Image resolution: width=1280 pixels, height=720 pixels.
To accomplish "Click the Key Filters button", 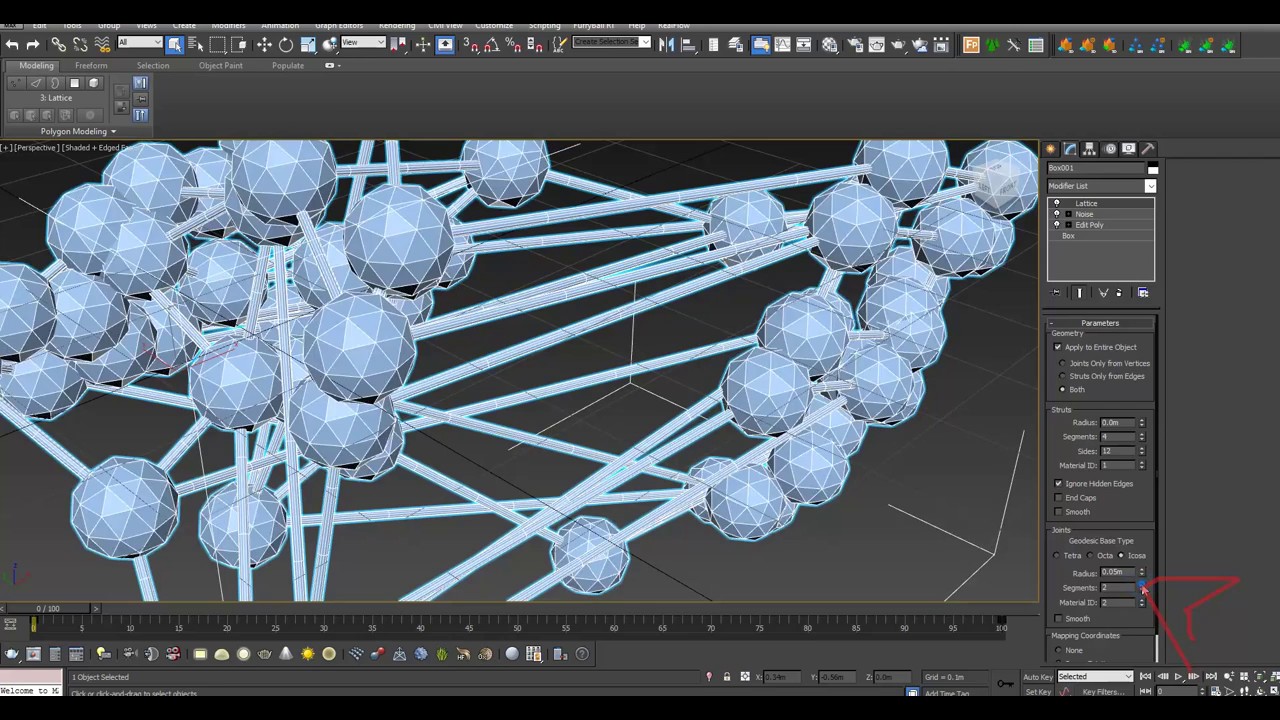I will (1103, 692).
